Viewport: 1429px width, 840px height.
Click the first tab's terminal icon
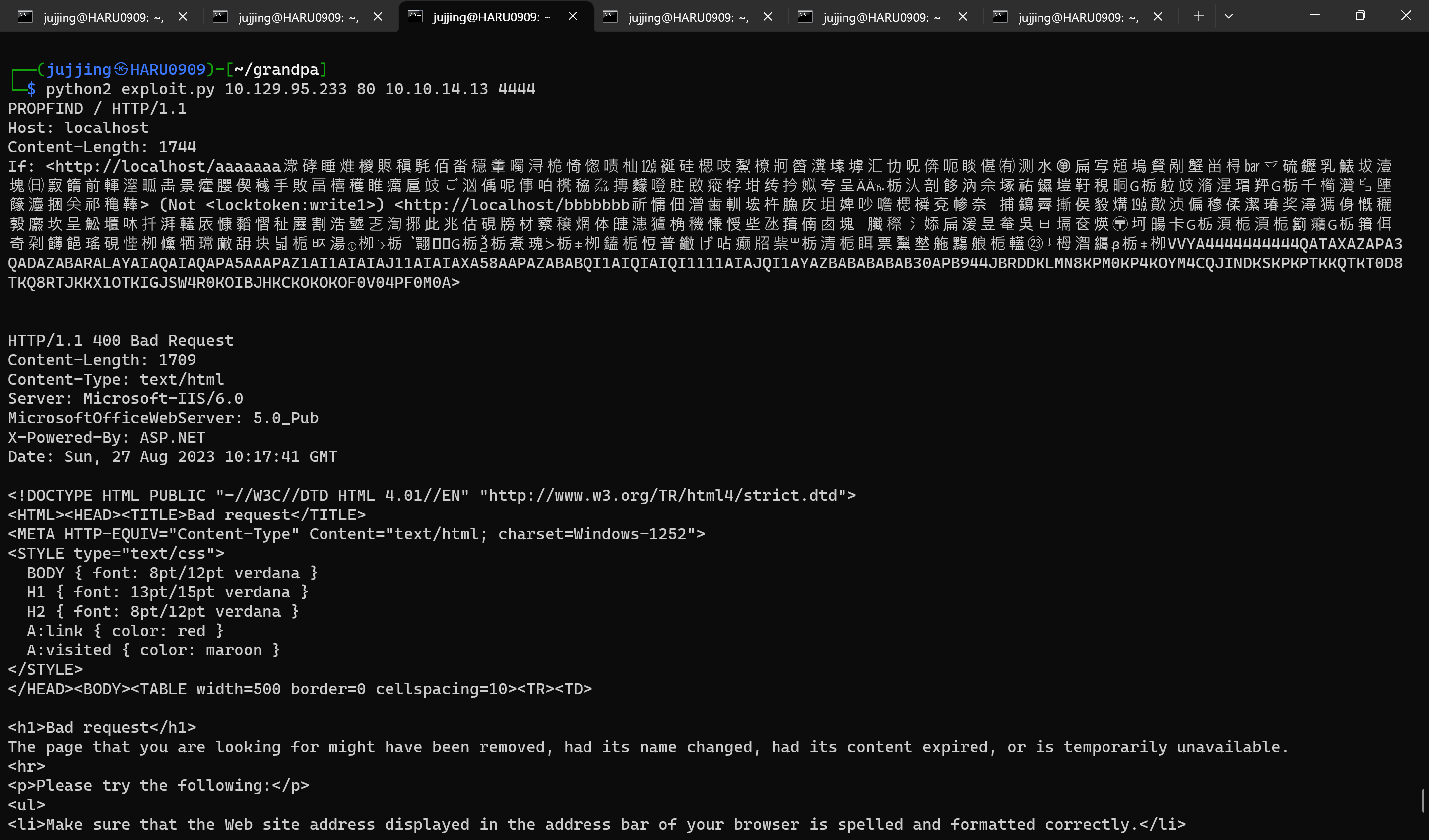pyautogui.click(x=25, y=17)
